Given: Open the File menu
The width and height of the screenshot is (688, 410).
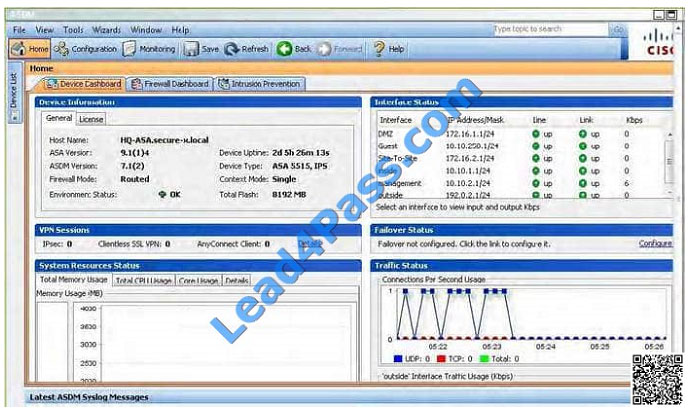Looking at the screenshot, I should point(19,30).
